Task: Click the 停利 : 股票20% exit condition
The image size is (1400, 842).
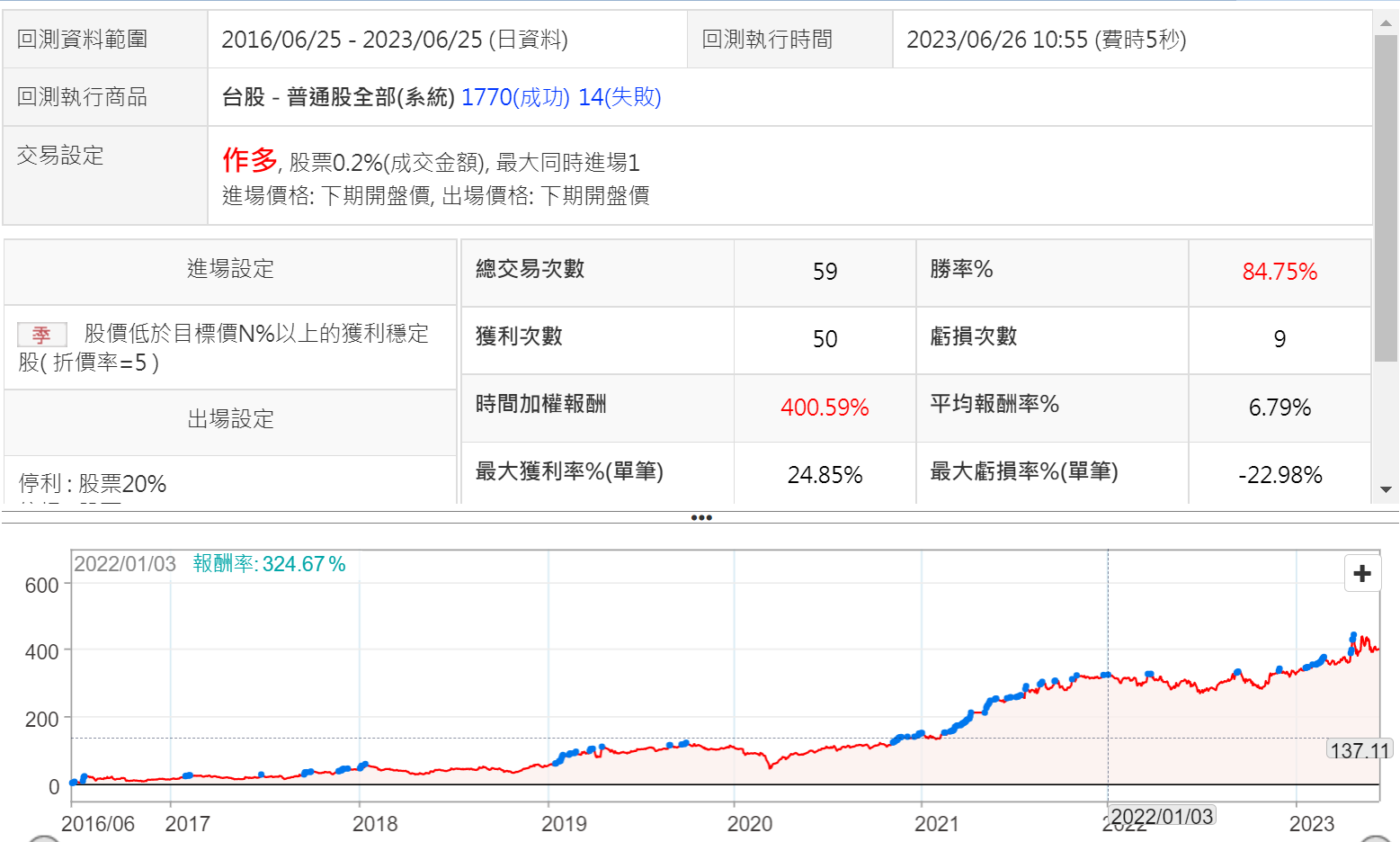Action: pyautogui.click(x=93, y=484)
